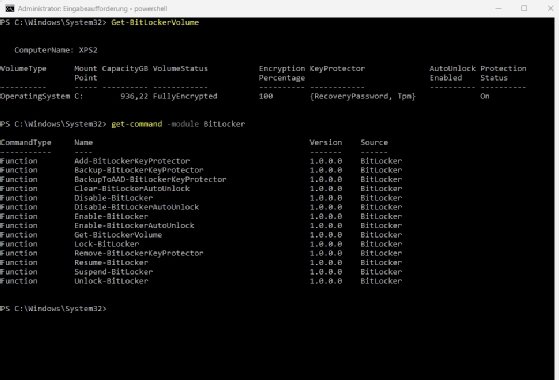
Task: Click the Remove-BitLockerKeyProtector function name
Action: point(139,253)
